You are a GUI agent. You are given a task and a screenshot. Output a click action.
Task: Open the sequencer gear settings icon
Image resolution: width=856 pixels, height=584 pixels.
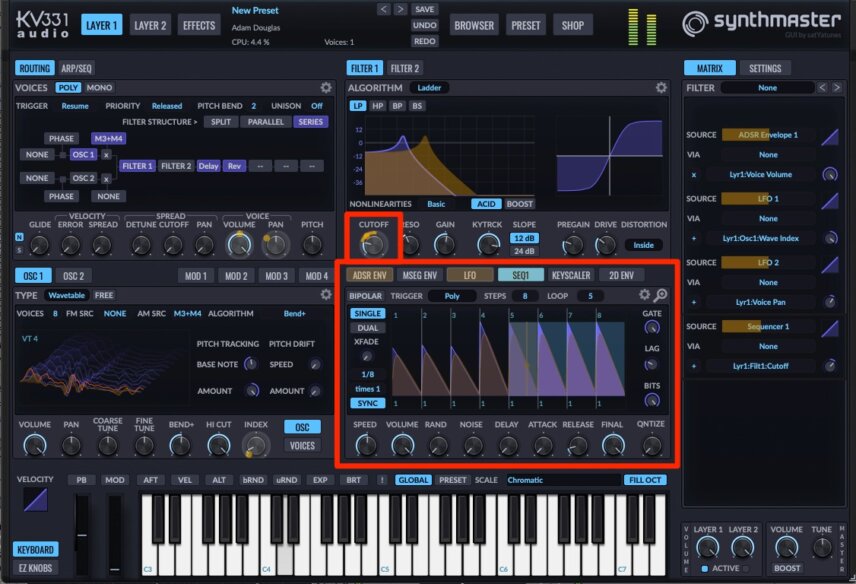645,295
